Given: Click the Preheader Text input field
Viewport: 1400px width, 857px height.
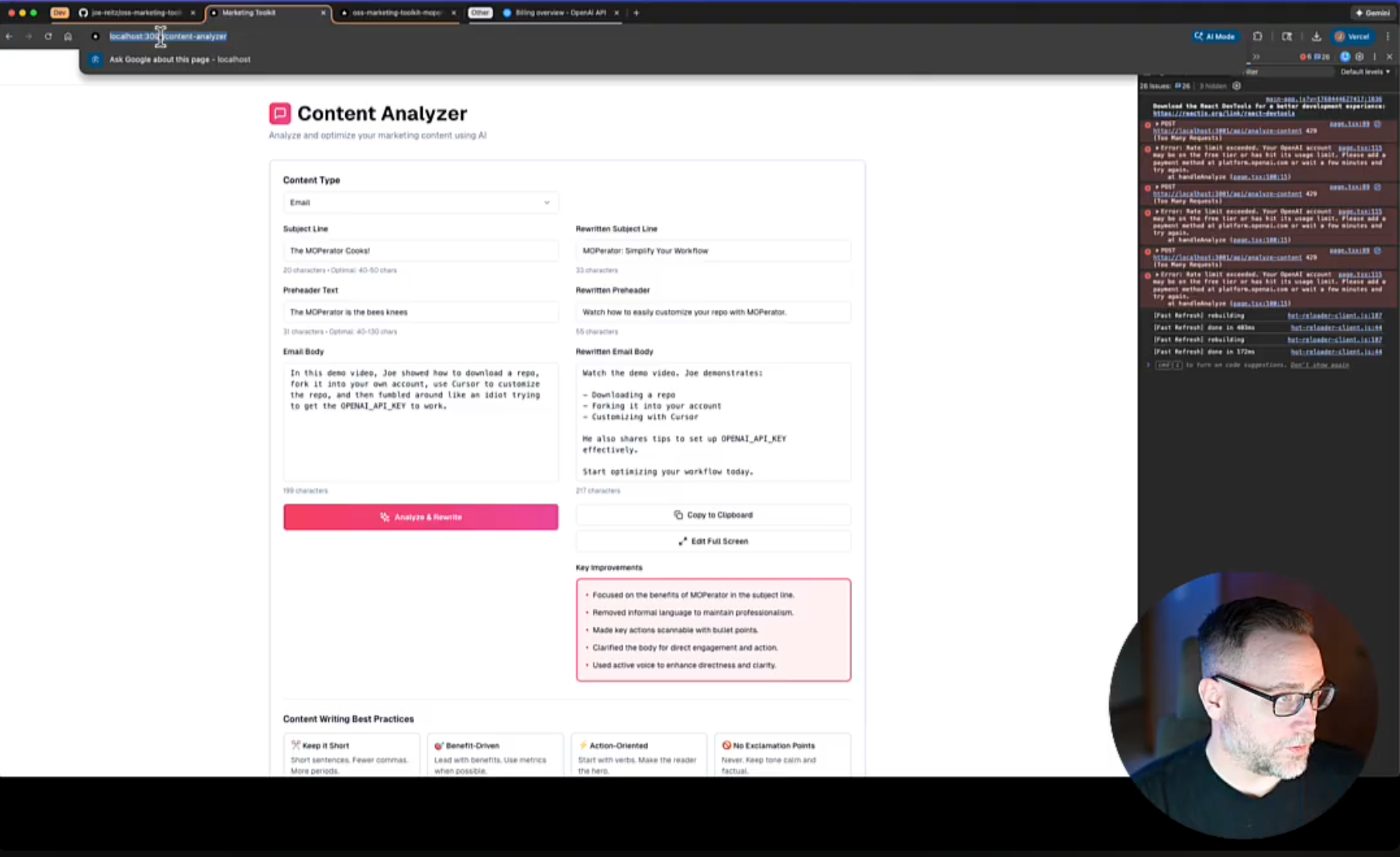Looking at the screenshot, I should pyautogui.click(x=420, y=312).
